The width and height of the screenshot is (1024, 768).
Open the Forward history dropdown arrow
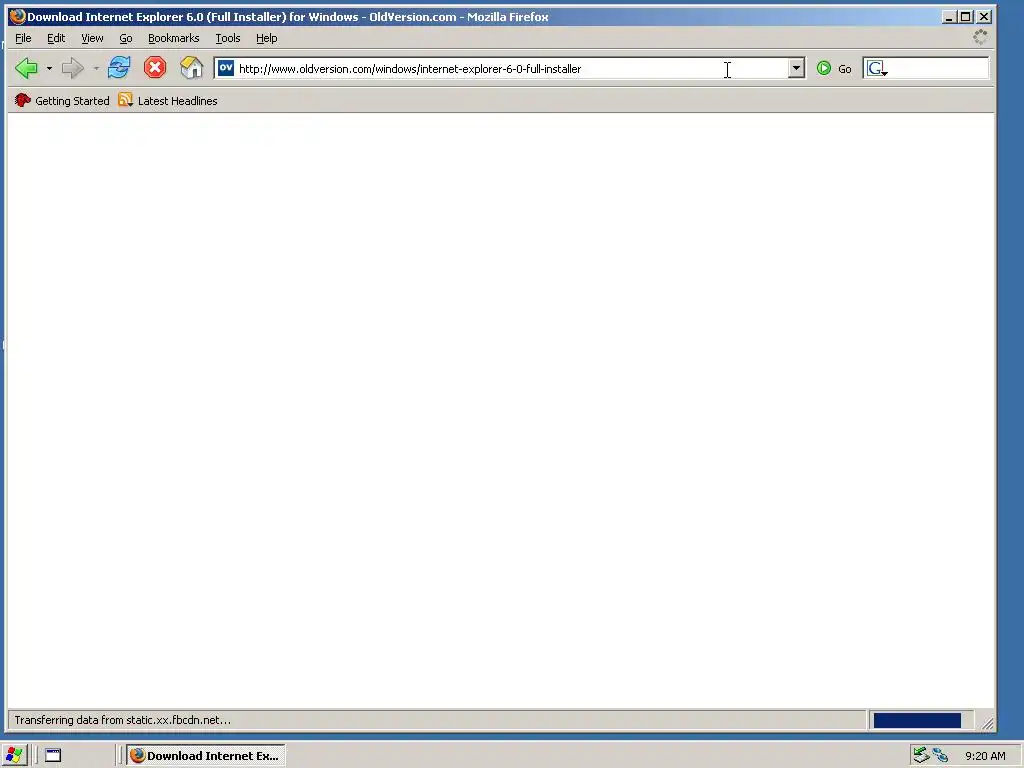96,68
